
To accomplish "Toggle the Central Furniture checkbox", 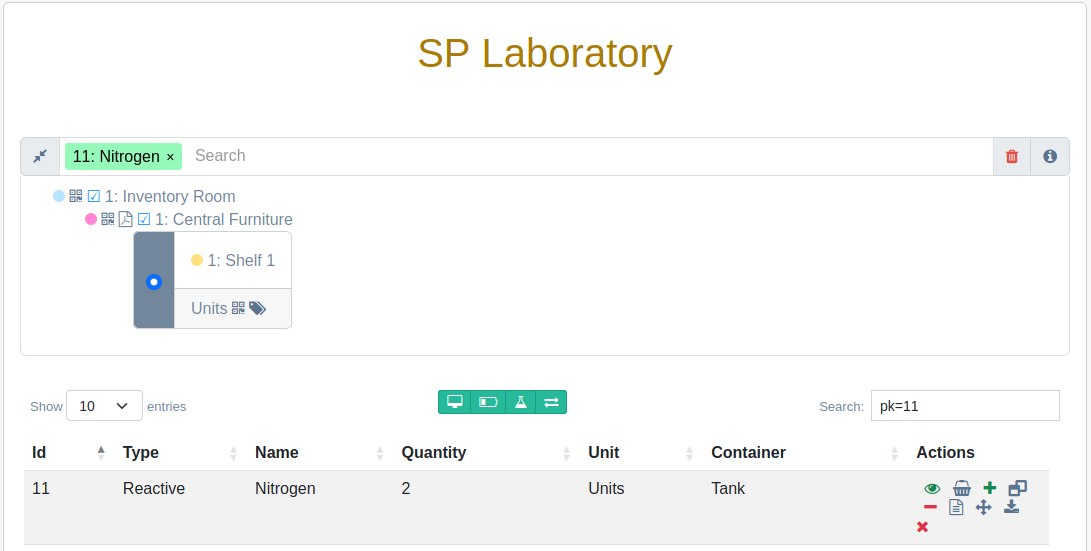I will pos(144,220).
